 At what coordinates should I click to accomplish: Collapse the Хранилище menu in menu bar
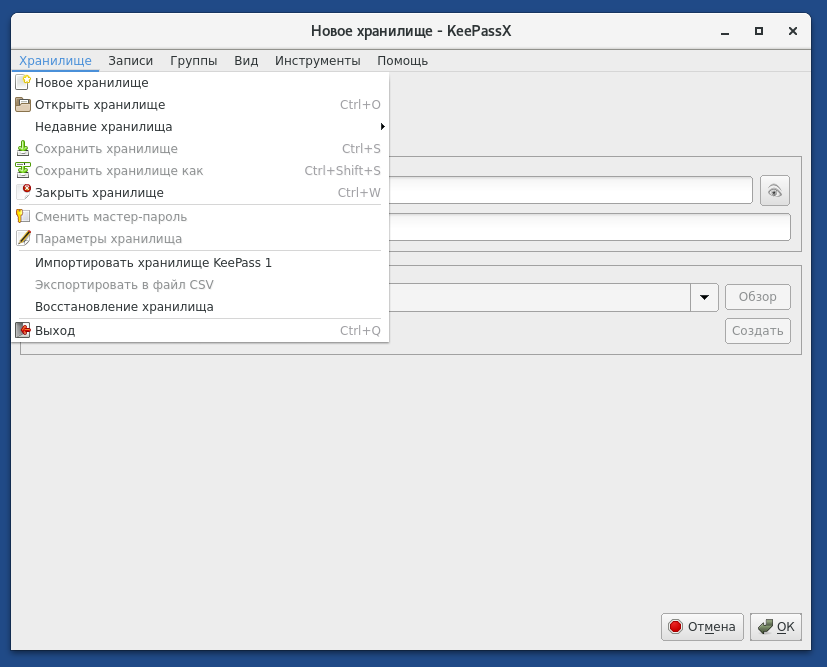pyautogui.click(x=55, y=61)
